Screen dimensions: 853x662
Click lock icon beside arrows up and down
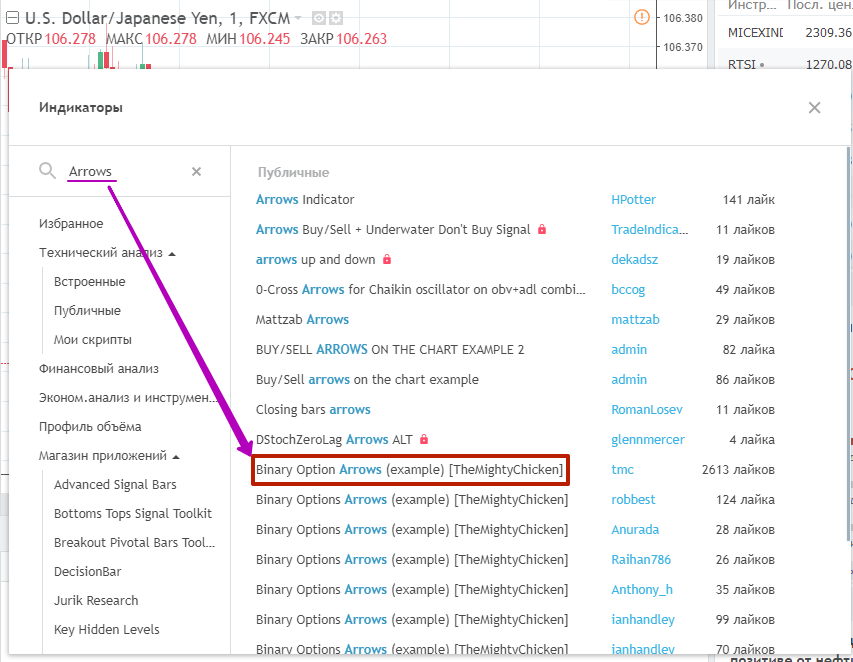386,260
